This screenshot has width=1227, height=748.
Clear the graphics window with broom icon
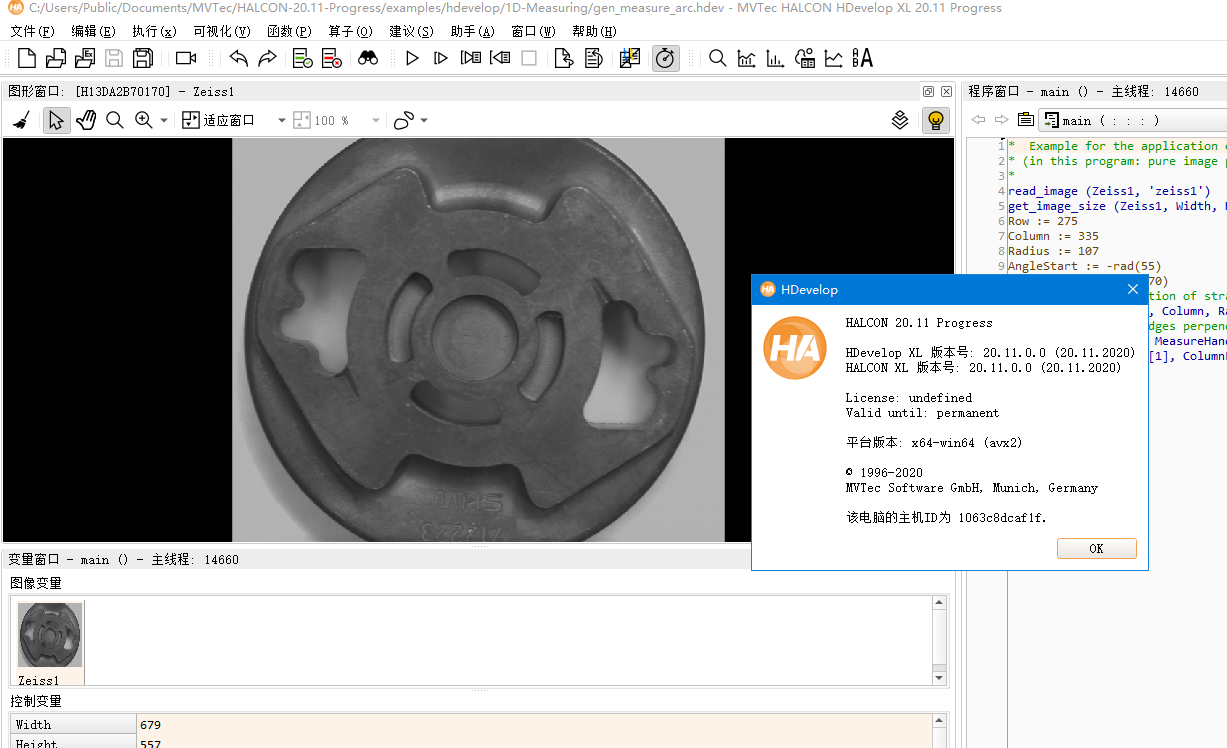pyautogui.click(x=21, y=120)
